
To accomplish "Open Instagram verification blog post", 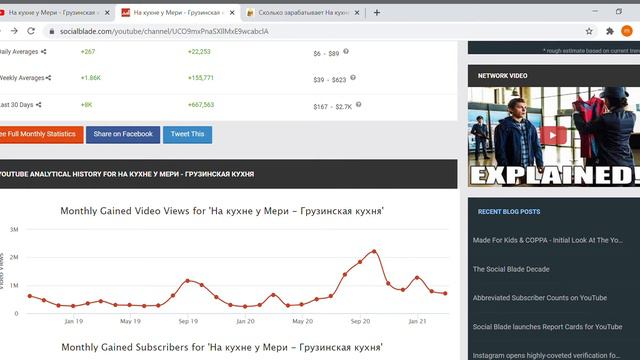I will (546, 356).
